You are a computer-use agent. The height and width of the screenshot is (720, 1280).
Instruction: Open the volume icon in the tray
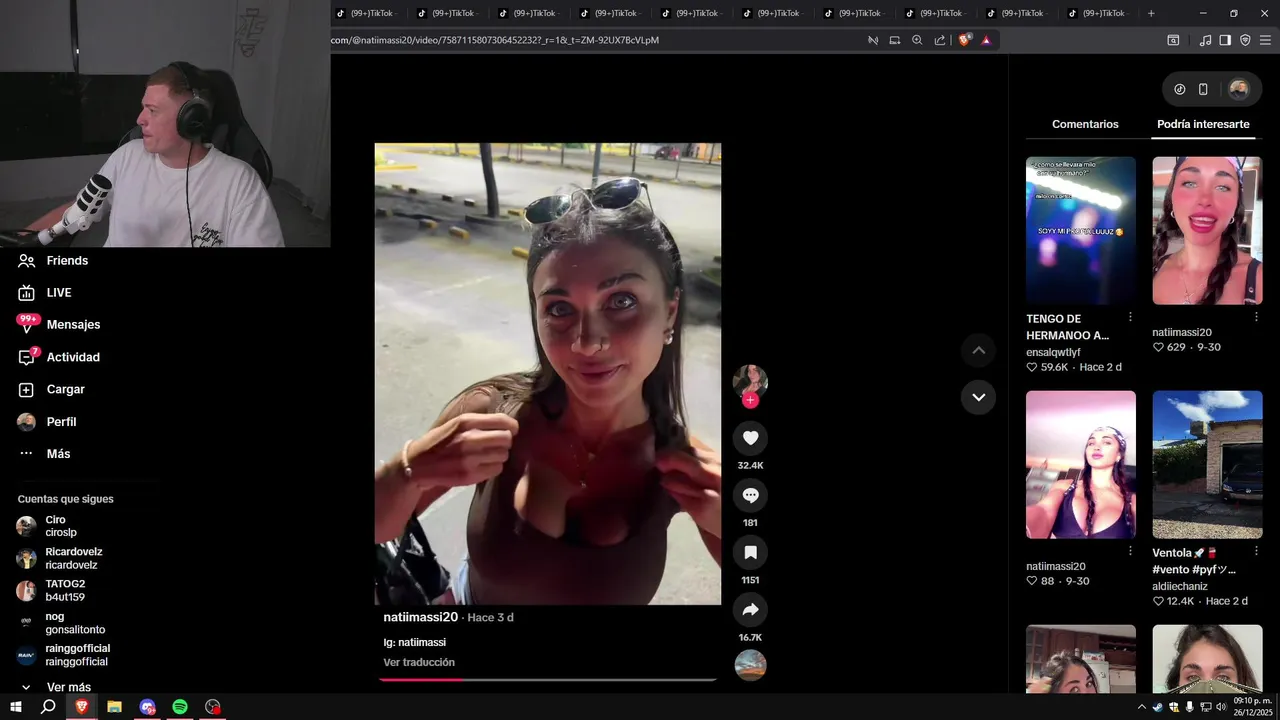(1221, 707)
